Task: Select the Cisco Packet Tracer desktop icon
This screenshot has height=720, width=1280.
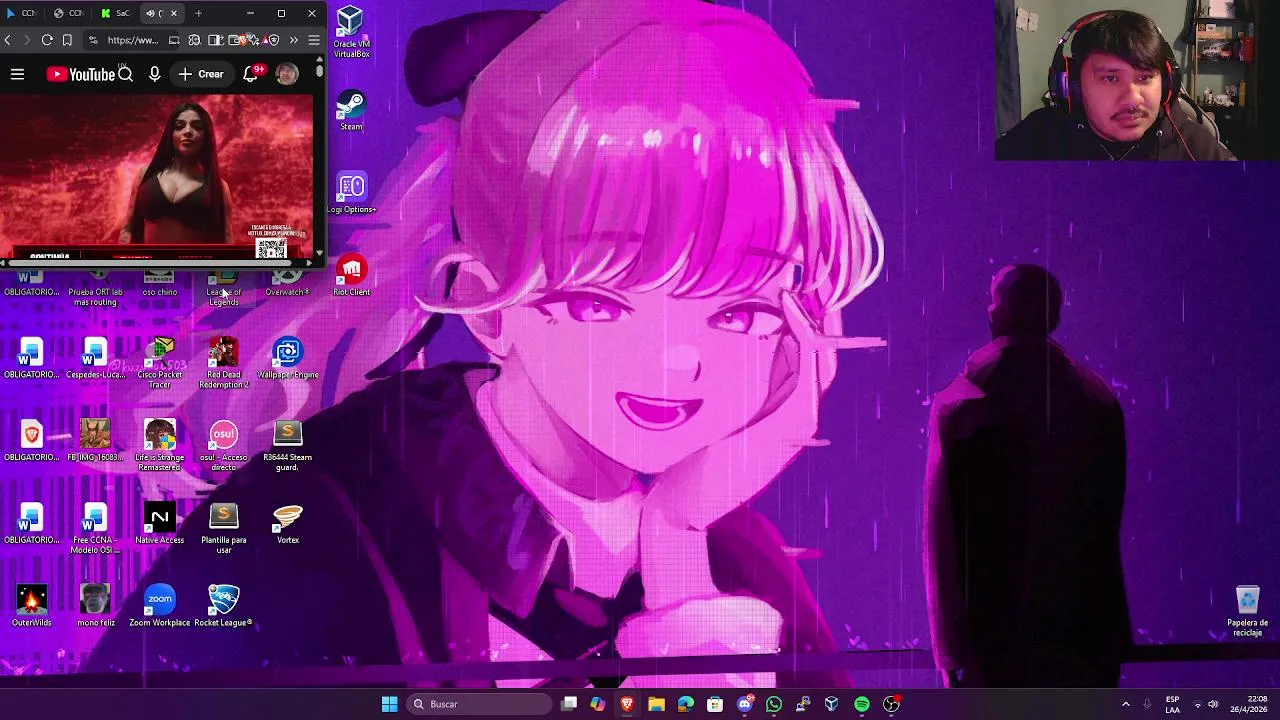Action: pyautogui.click(x=160, y=363)
